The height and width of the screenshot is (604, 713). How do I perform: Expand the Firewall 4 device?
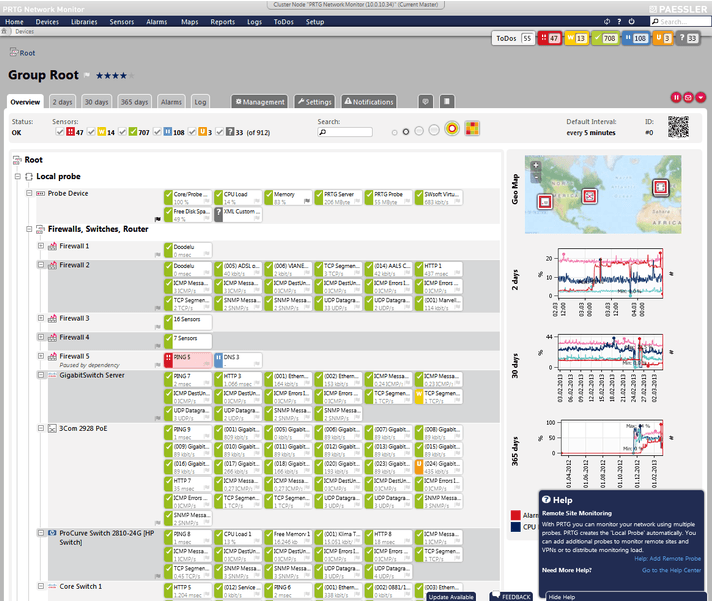41,337
